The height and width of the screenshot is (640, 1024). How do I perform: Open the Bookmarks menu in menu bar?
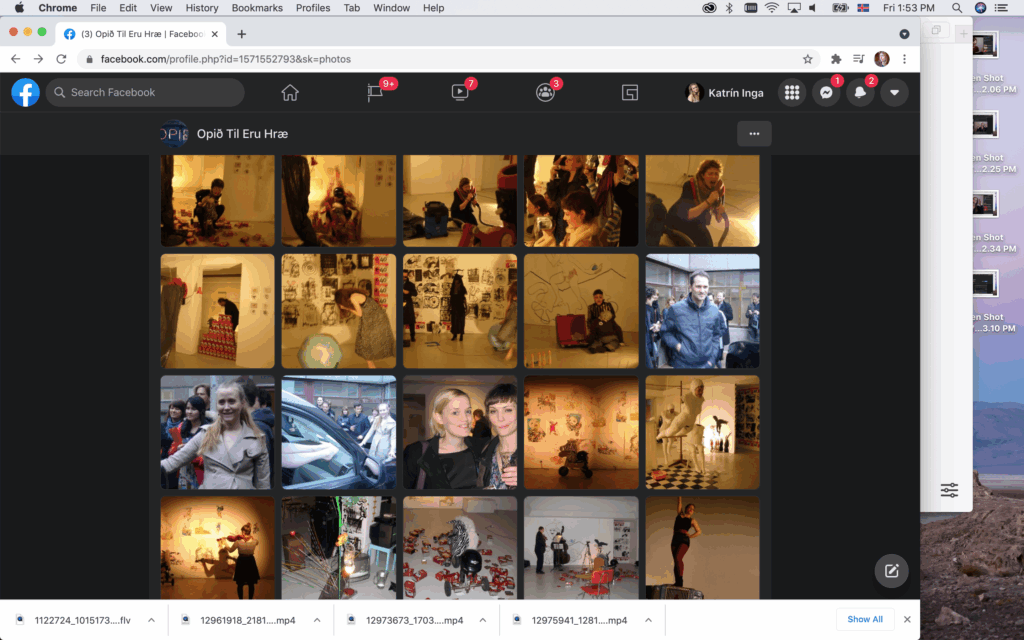click(257, 8)
